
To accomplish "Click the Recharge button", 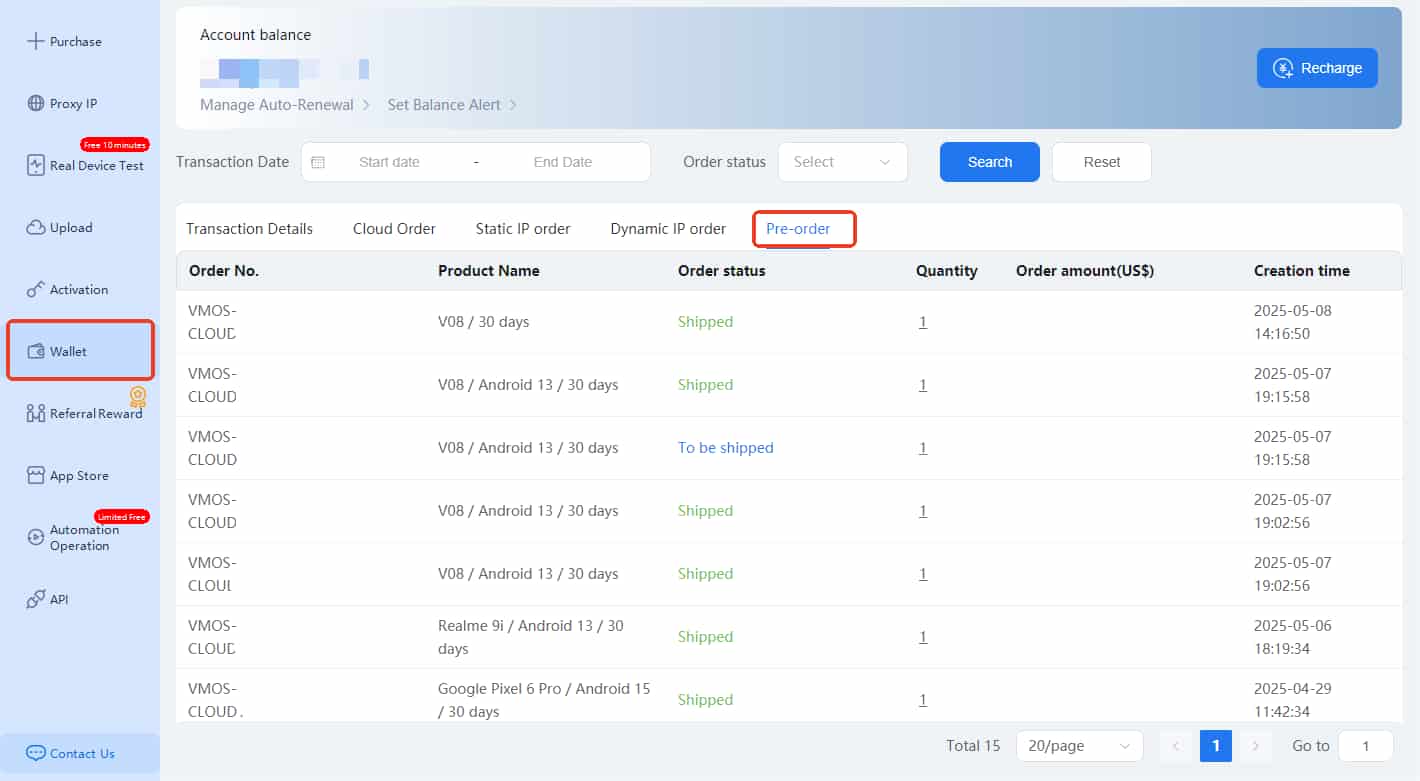I will point(1317,68).
